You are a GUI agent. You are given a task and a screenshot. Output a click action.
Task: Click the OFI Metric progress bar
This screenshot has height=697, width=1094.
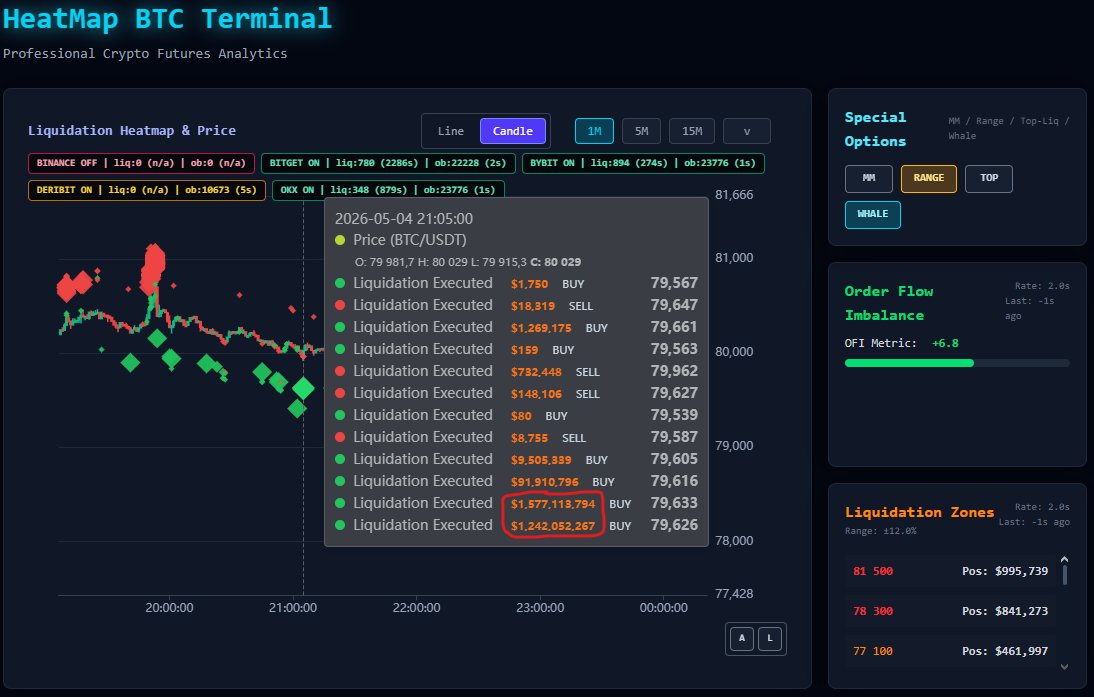coord(957,363)
